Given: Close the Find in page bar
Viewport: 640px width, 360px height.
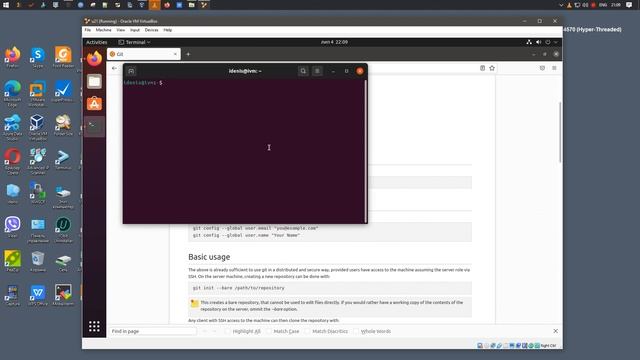Looking at the screenshot, I should coord(556,331).
